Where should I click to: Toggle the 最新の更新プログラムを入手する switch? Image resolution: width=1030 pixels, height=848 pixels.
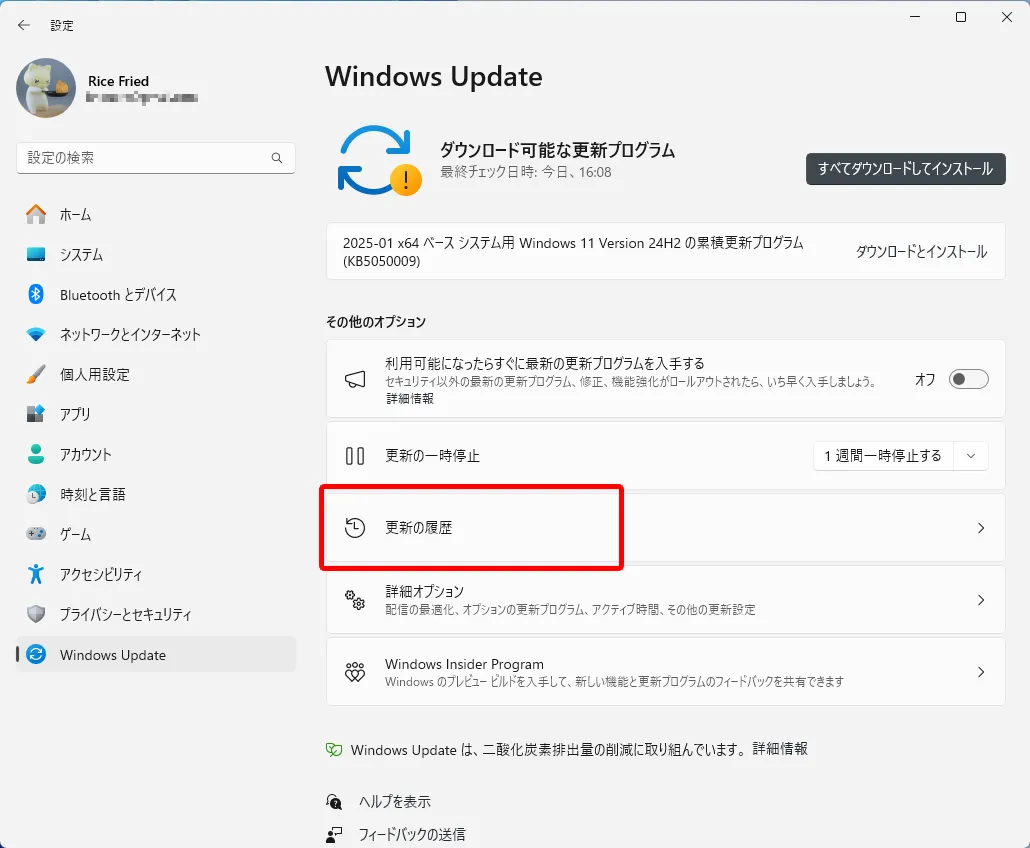[968, 379]
